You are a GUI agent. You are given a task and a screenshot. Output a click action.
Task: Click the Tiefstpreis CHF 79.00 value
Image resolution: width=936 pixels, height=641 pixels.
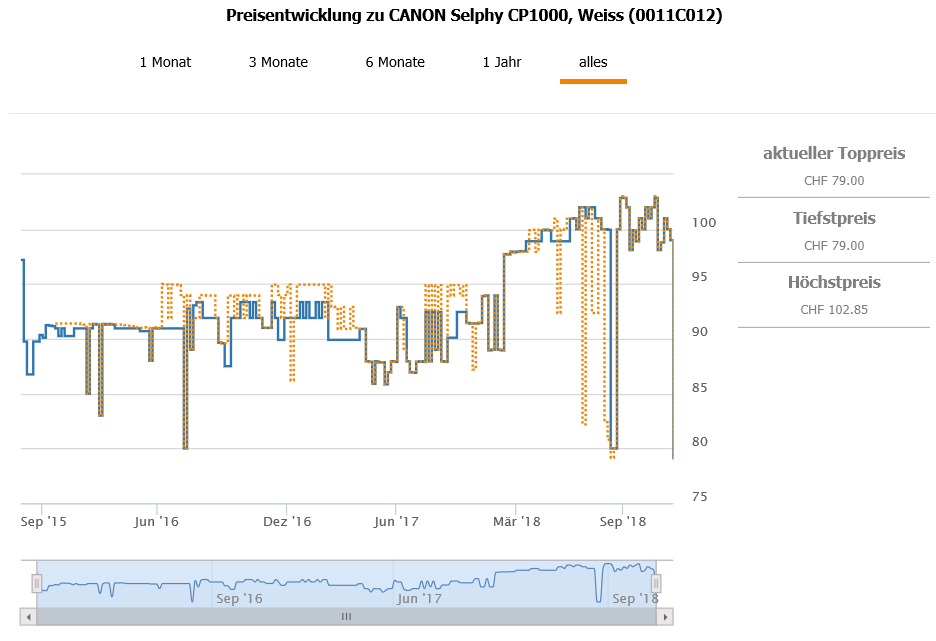(x=834, y=245)
